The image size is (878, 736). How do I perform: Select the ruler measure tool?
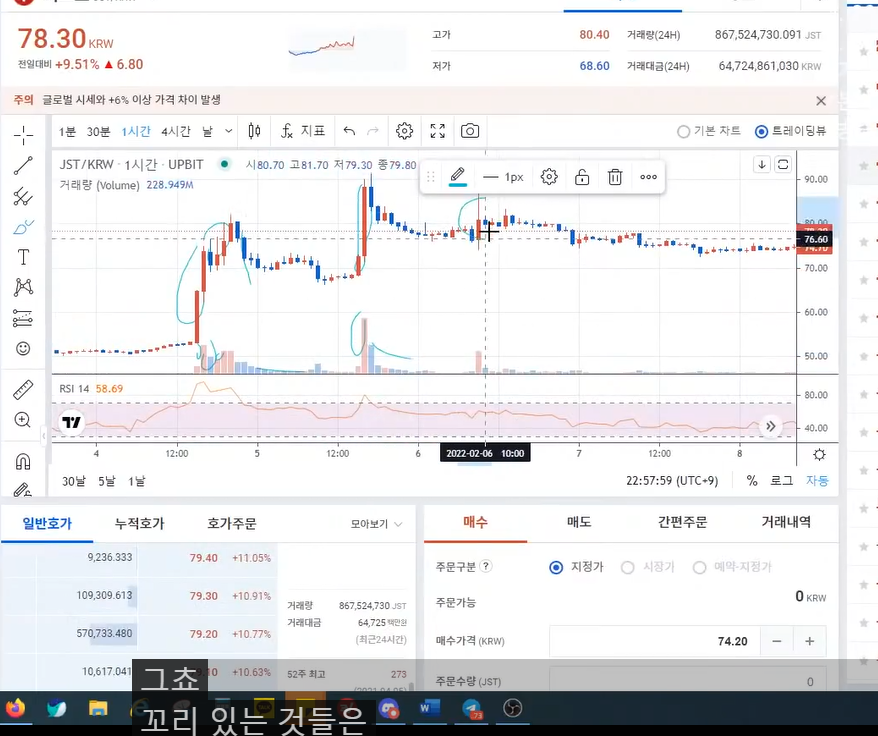coord(23,390)
